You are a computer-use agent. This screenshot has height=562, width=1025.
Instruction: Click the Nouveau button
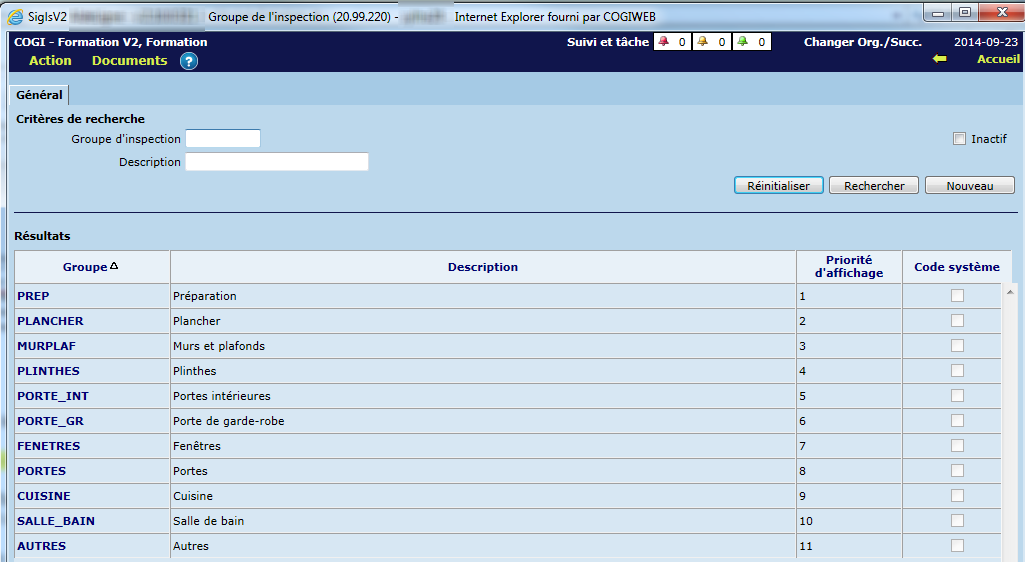(x=969, y=186)
